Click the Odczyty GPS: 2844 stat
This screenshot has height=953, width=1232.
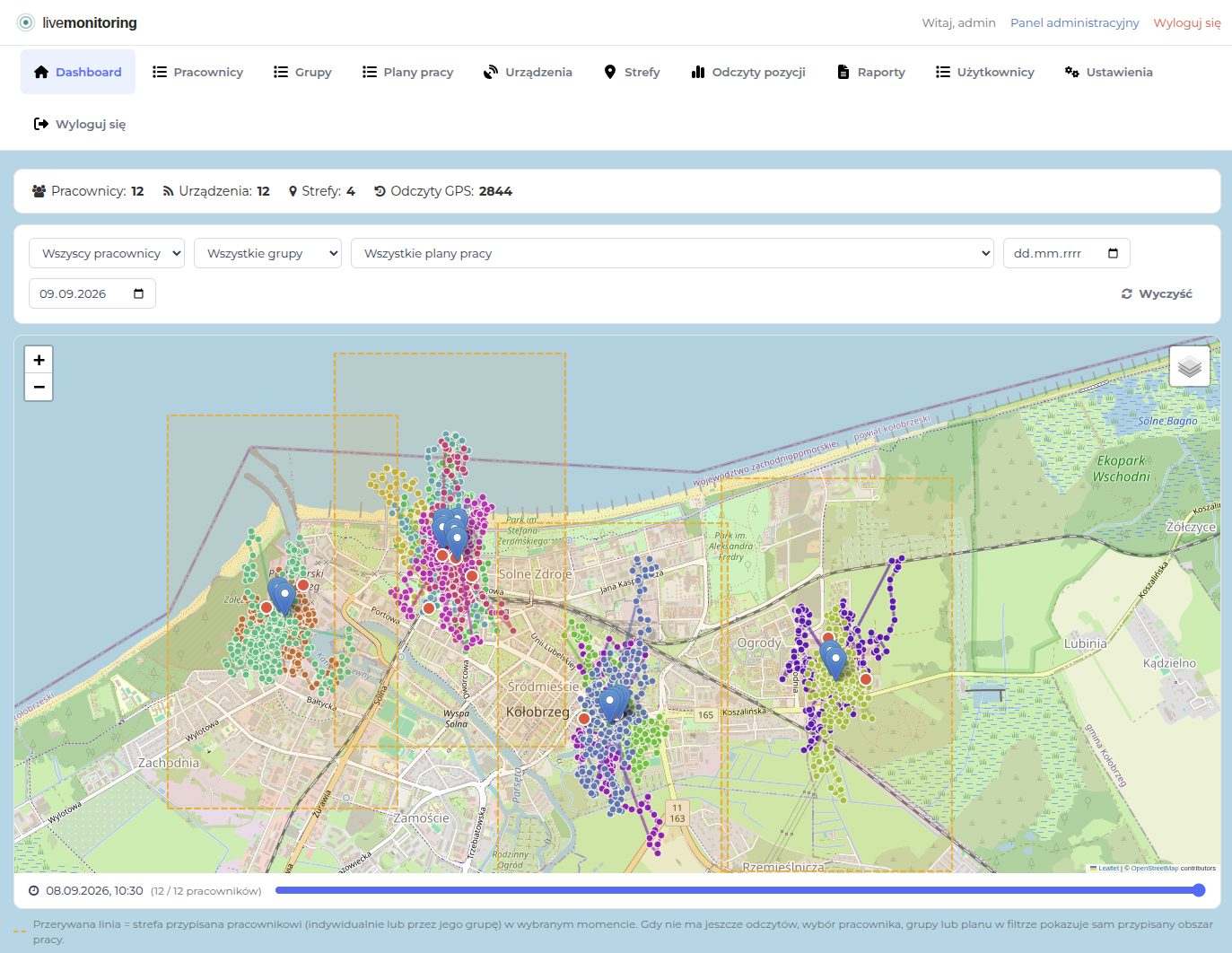[443, 191]
